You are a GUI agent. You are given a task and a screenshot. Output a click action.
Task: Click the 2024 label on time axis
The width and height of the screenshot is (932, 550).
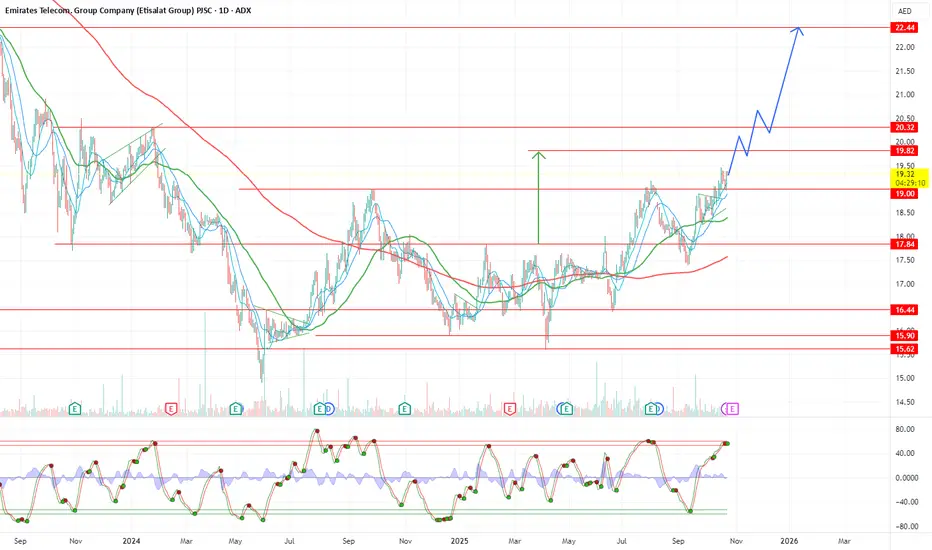tap(131, 541)
